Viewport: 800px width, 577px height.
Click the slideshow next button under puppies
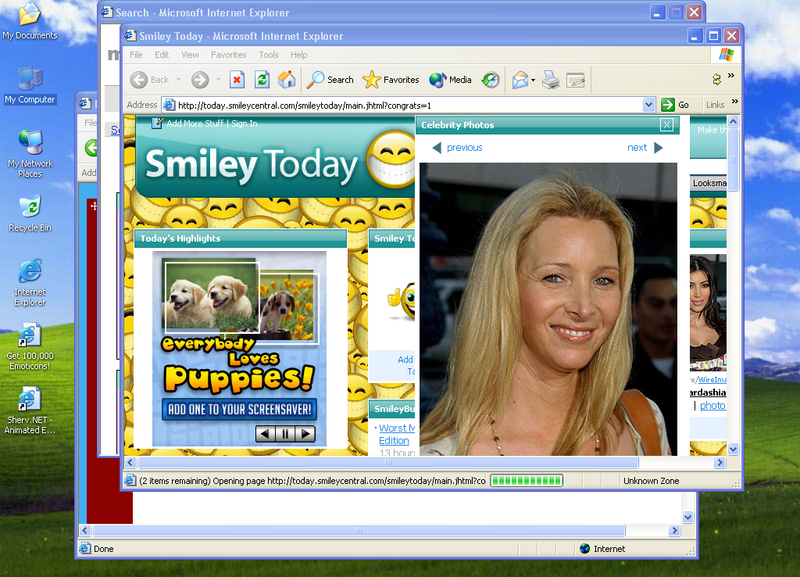click(x=306, y=434)
